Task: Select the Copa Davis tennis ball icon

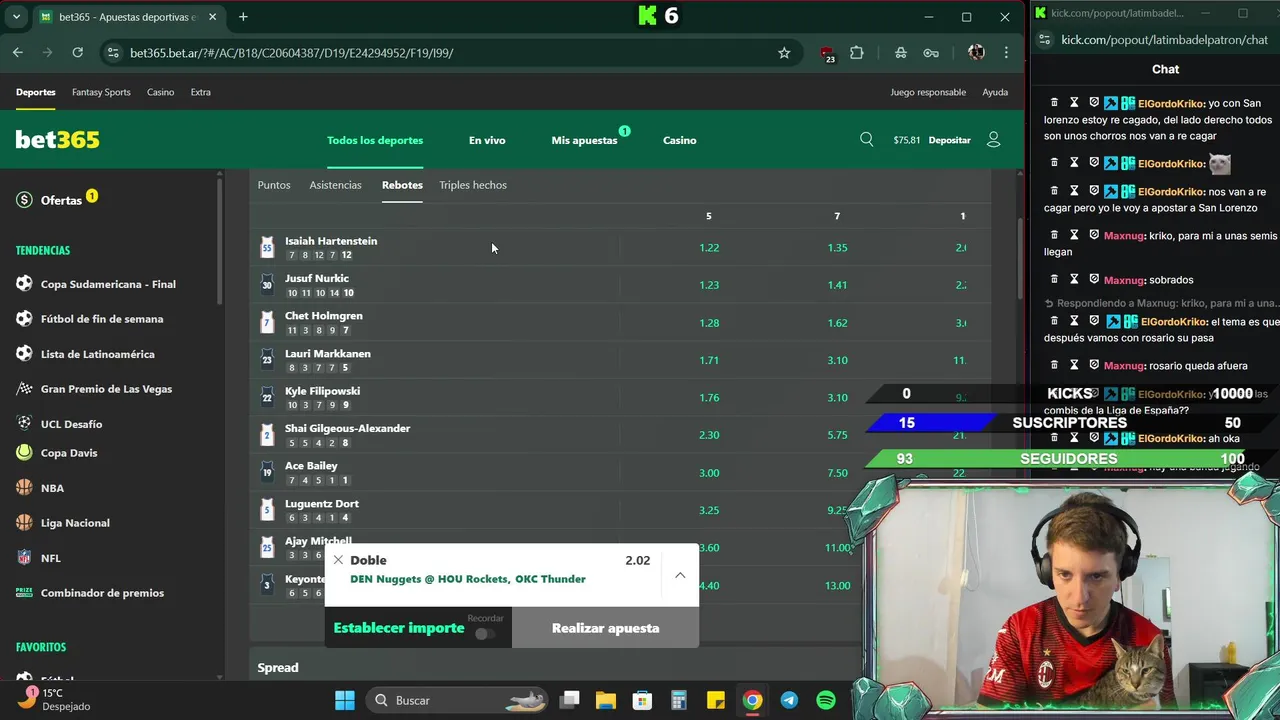Action: [24, 453]
